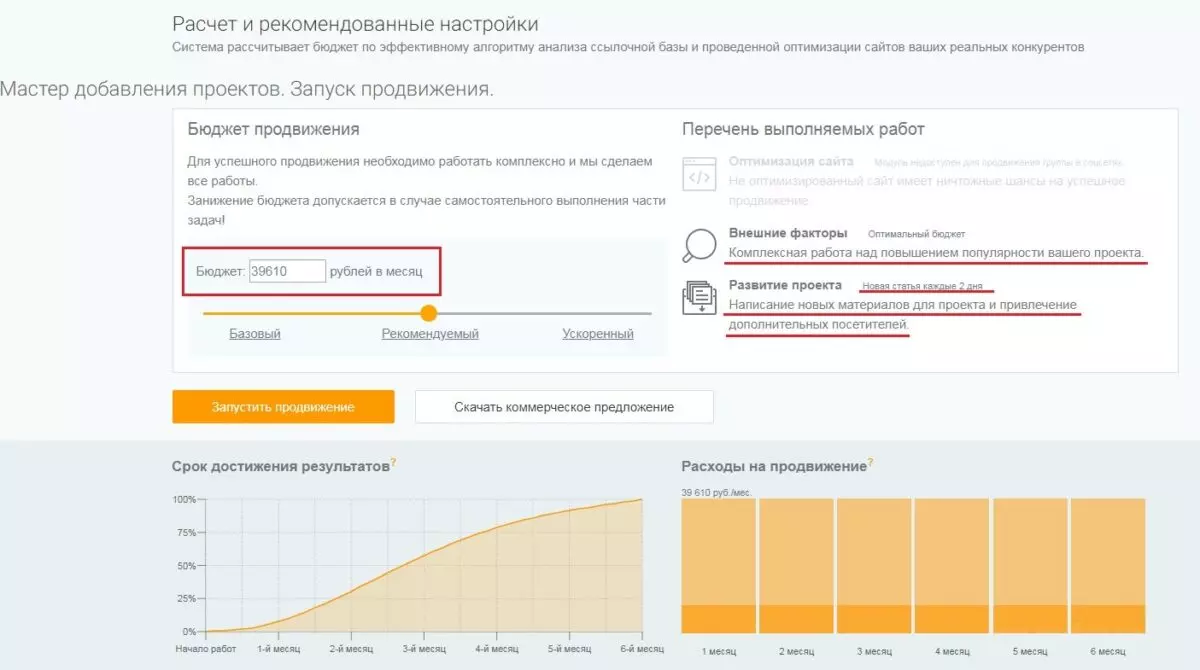The image size is (1200, 670).
Task: Click the Перечень выполняемых работ heading
Action: pyautogui.click(x=803, y=129)
